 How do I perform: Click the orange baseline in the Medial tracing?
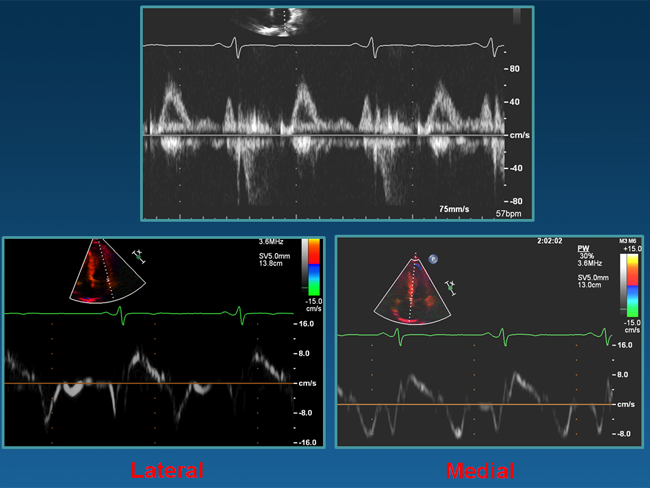(470, 404)
